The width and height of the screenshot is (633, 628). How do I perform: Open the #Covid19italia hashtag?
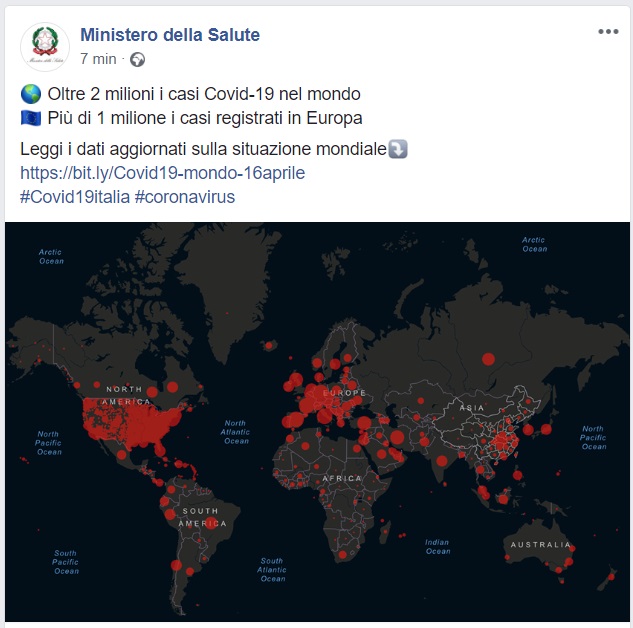coord(74,197)
